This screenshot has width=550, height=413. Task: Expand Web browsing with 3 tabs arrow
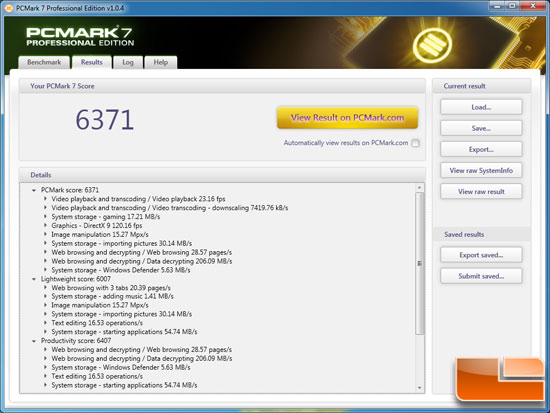45,287
